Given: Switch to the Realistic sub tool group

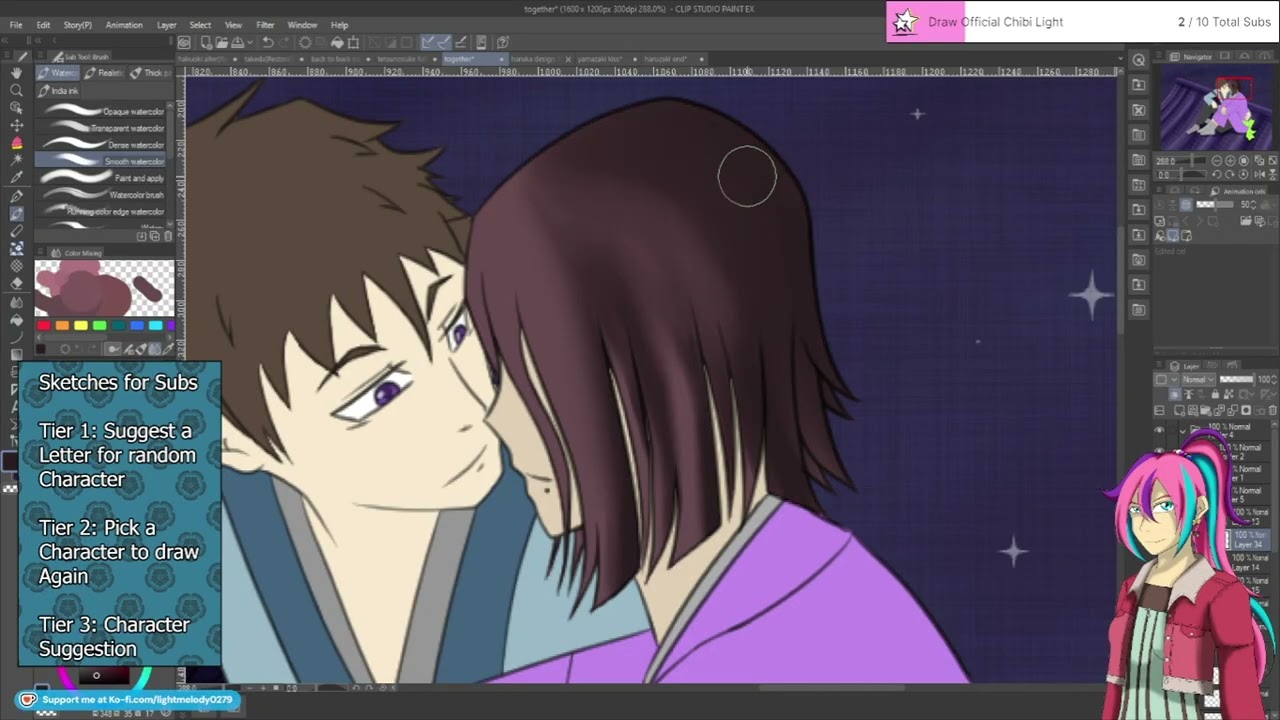Looking at the screenshot, I should (x=104, y=73).
